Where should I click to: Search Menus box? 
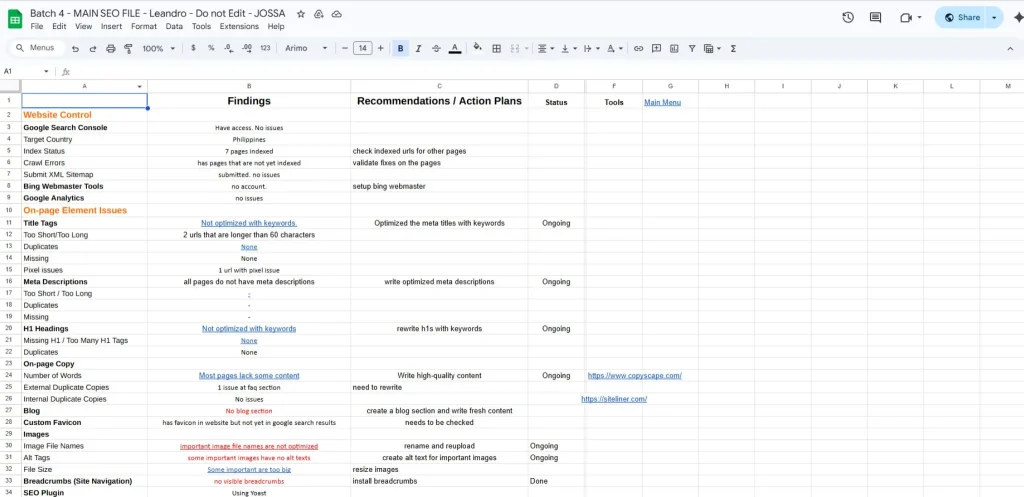39,48
